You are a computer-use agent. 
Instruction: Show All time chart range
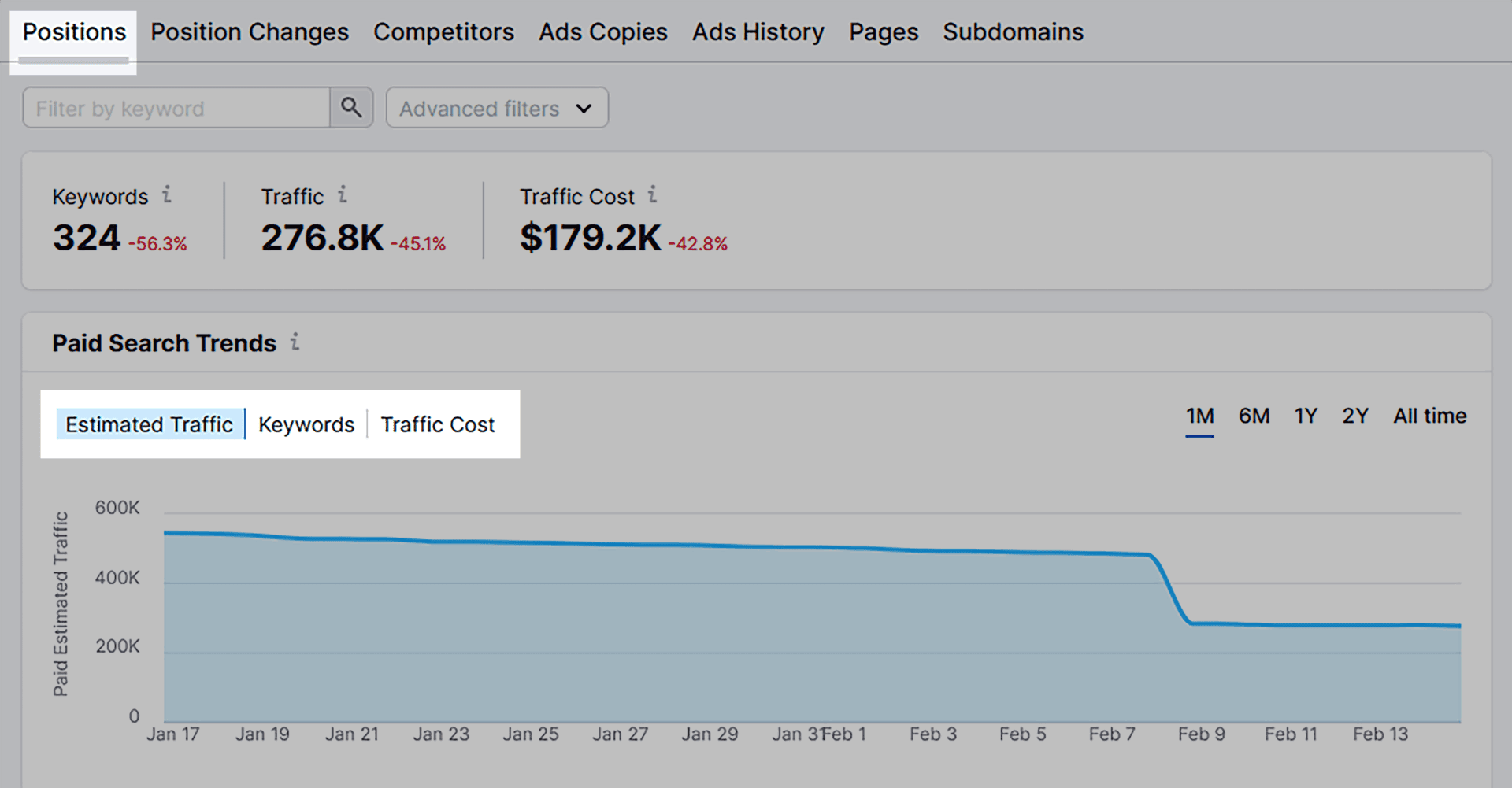pyautogui.click(x=1429, y=416)
